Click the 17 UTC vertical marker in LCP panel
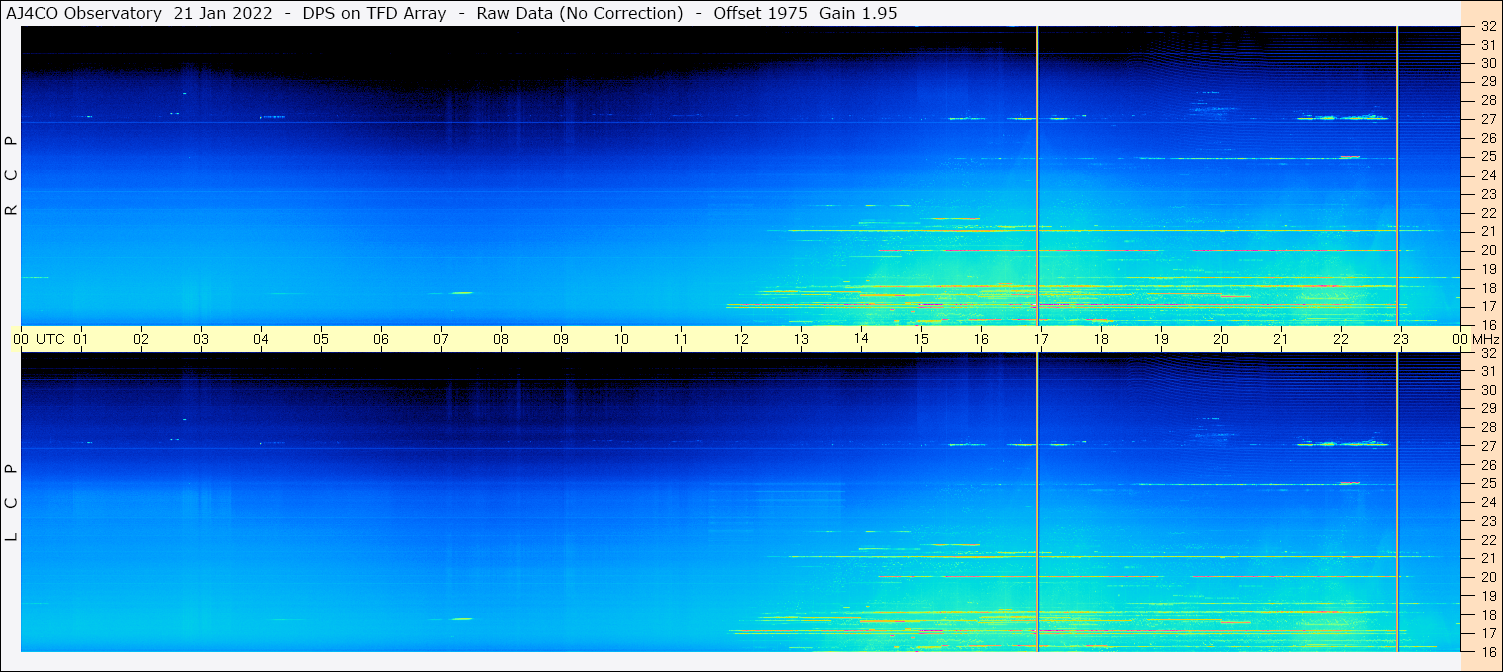The image size is (1503, 672). (1038, 502)
